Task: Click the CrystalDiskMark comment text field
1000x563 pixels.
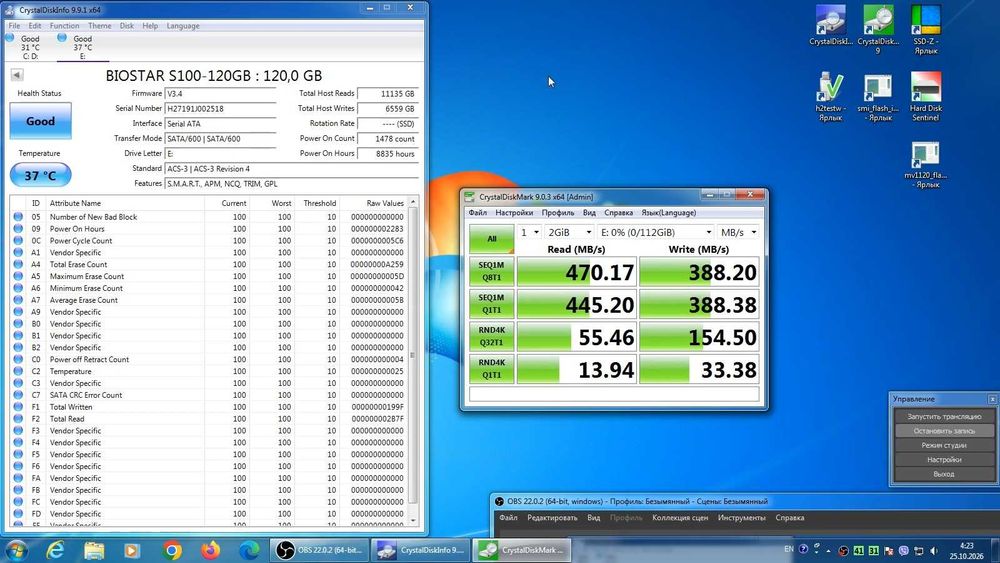Action: (x=614, y=395)
